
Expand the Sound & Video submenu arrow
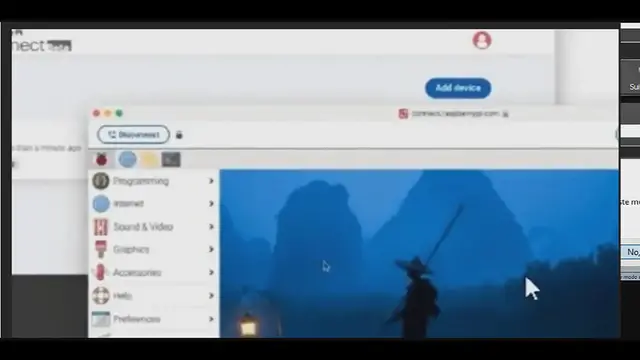pyautogui.click(x=211, y=227)
